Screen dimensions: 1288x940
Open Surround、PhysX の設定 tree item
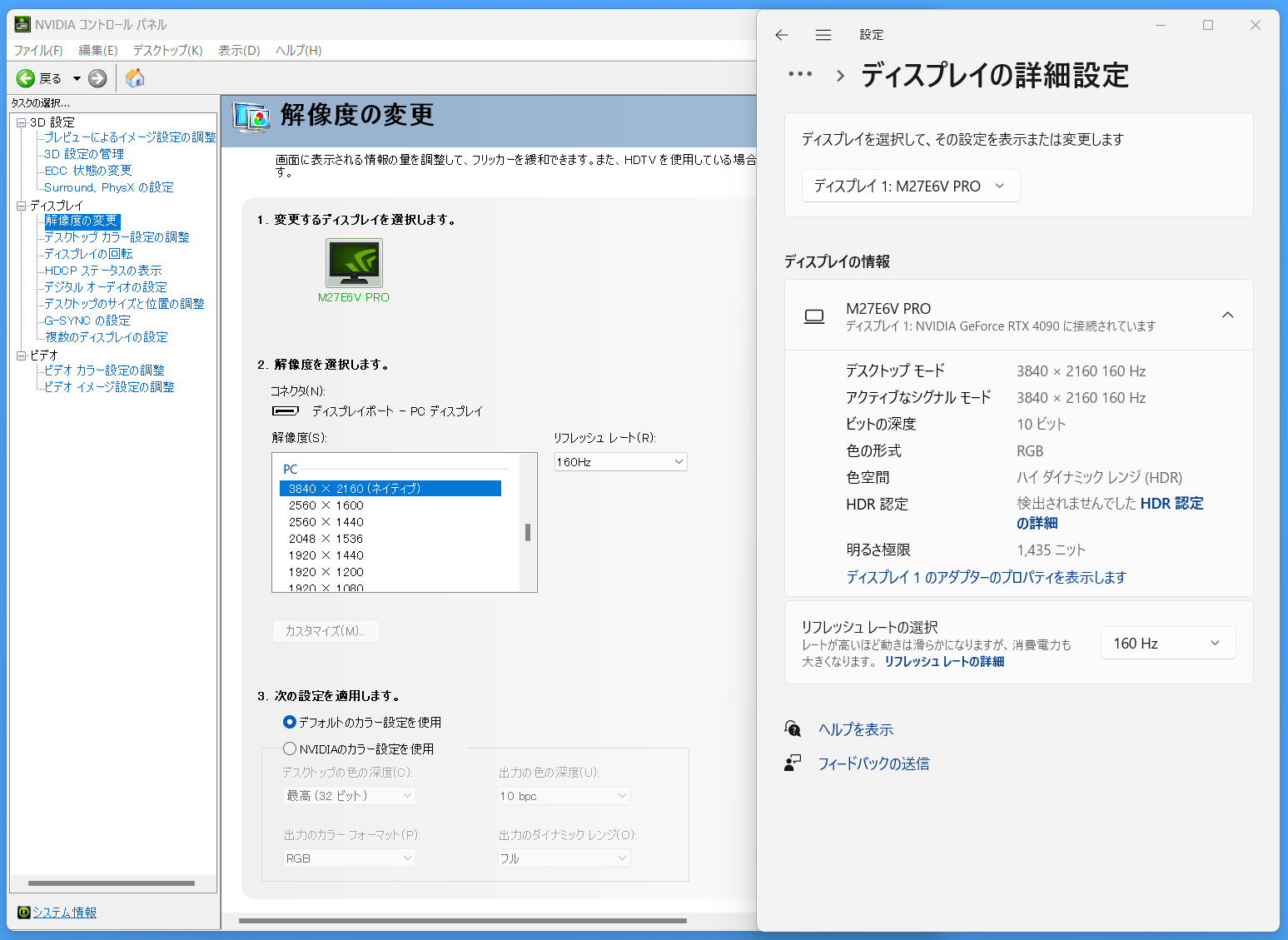pyautogui.click(x=109, y=187)
